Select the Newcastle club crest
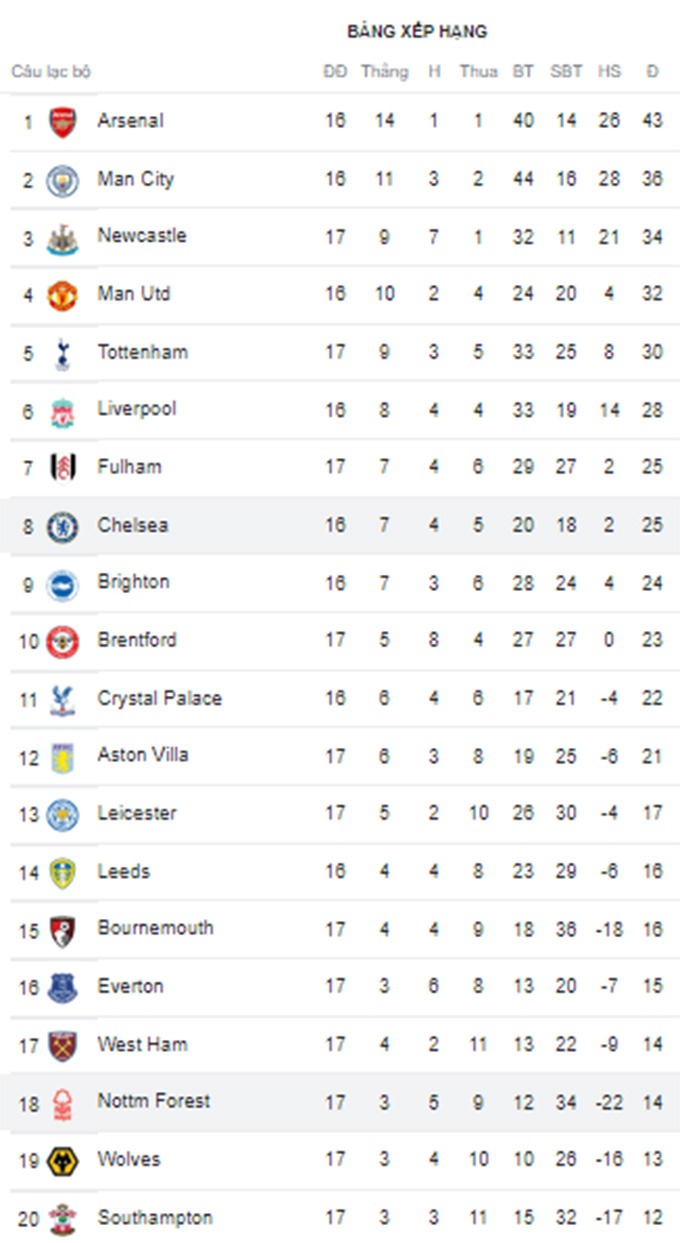Image resolution: width=680 pixels, height=1243 pixels. coord(63,238)
